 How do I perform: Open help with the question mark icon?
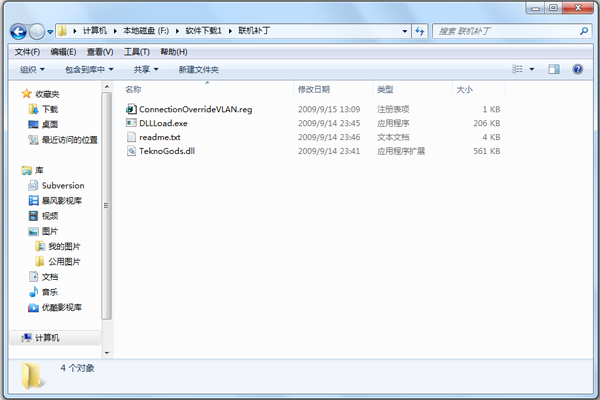tap(577, 69)
